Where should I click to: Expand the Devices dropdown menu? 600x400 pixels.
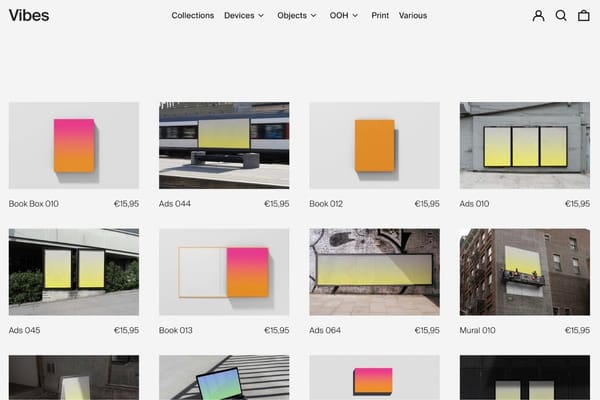tap(244, 16)
